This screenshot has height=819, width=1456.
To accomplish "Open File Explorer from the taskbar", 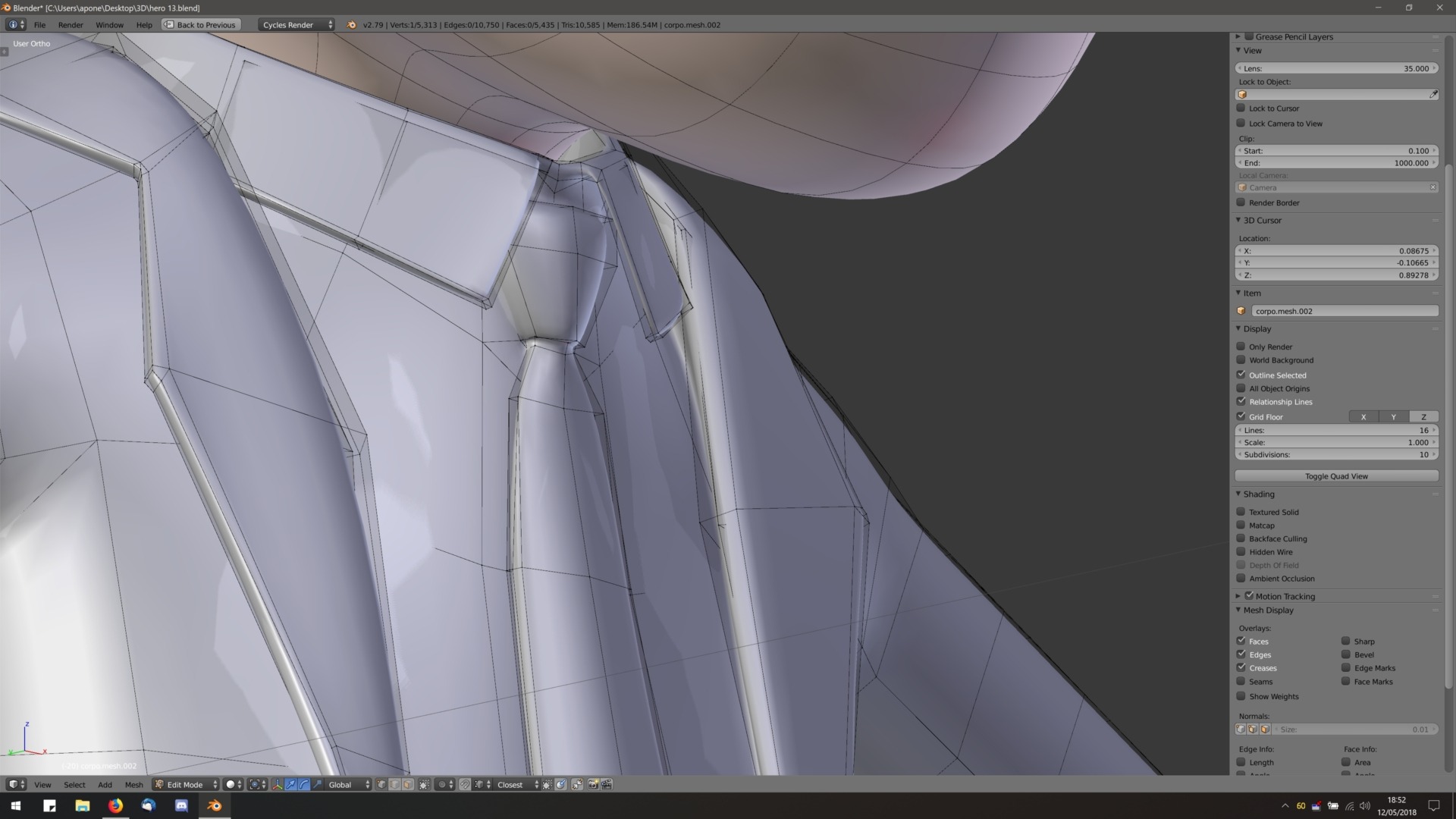I will (82, 805).
